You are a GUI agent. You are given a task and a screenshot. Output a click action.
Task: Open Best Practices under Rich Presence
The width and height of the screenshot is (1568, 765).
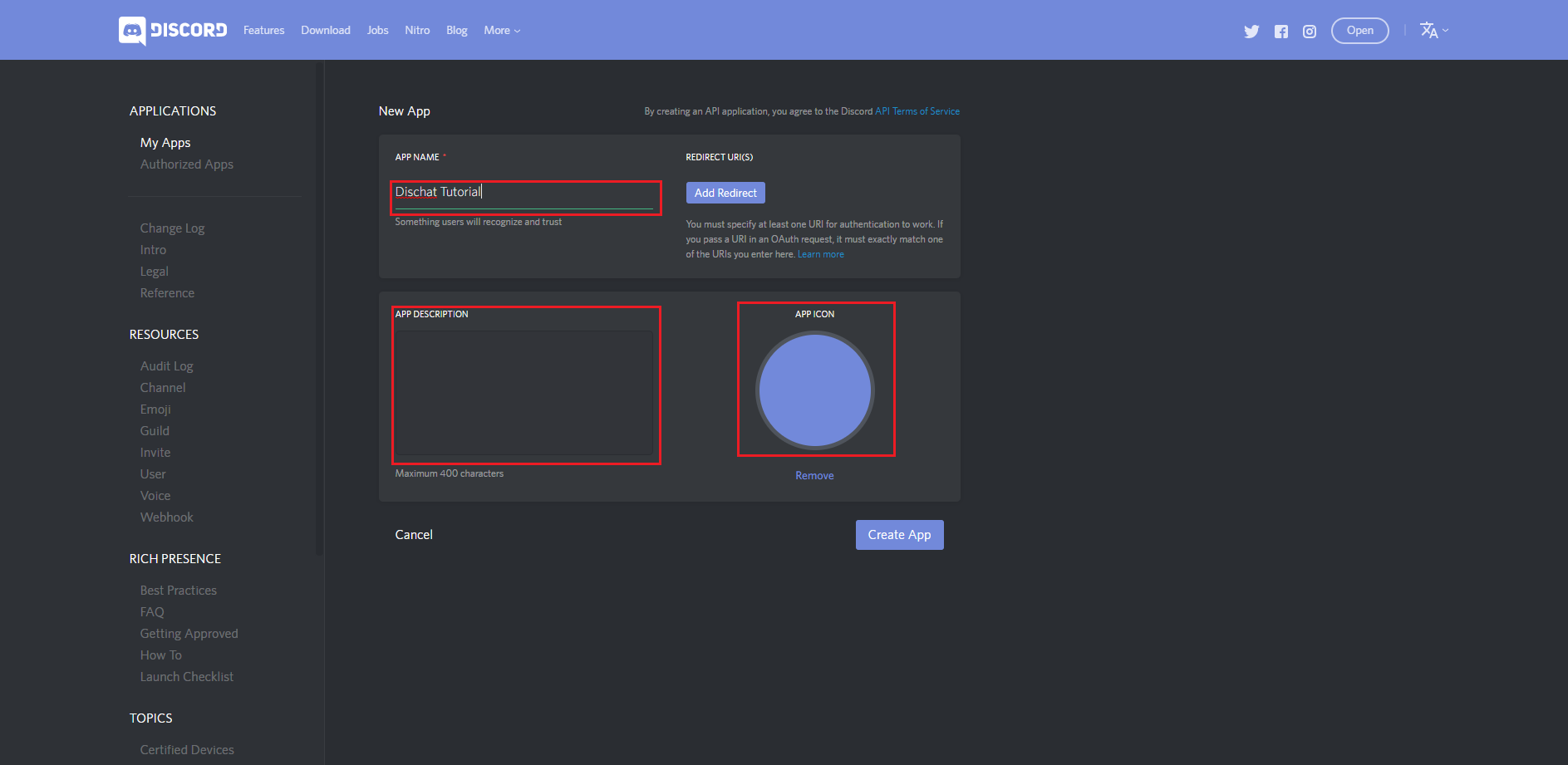tap(179, 591)
